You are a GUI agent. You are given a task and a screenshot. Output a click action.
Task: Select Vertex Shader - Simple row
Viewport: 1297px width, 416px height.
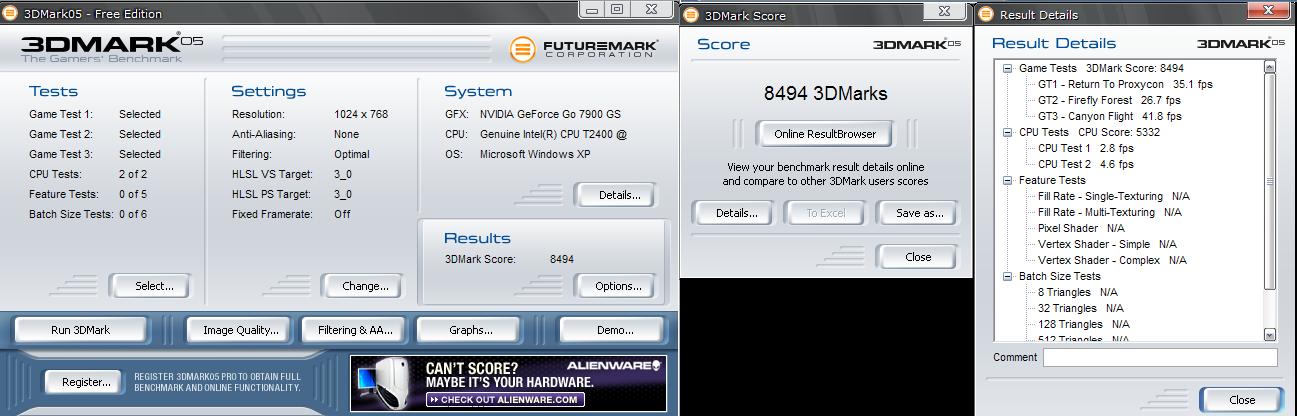(1107, 244)
